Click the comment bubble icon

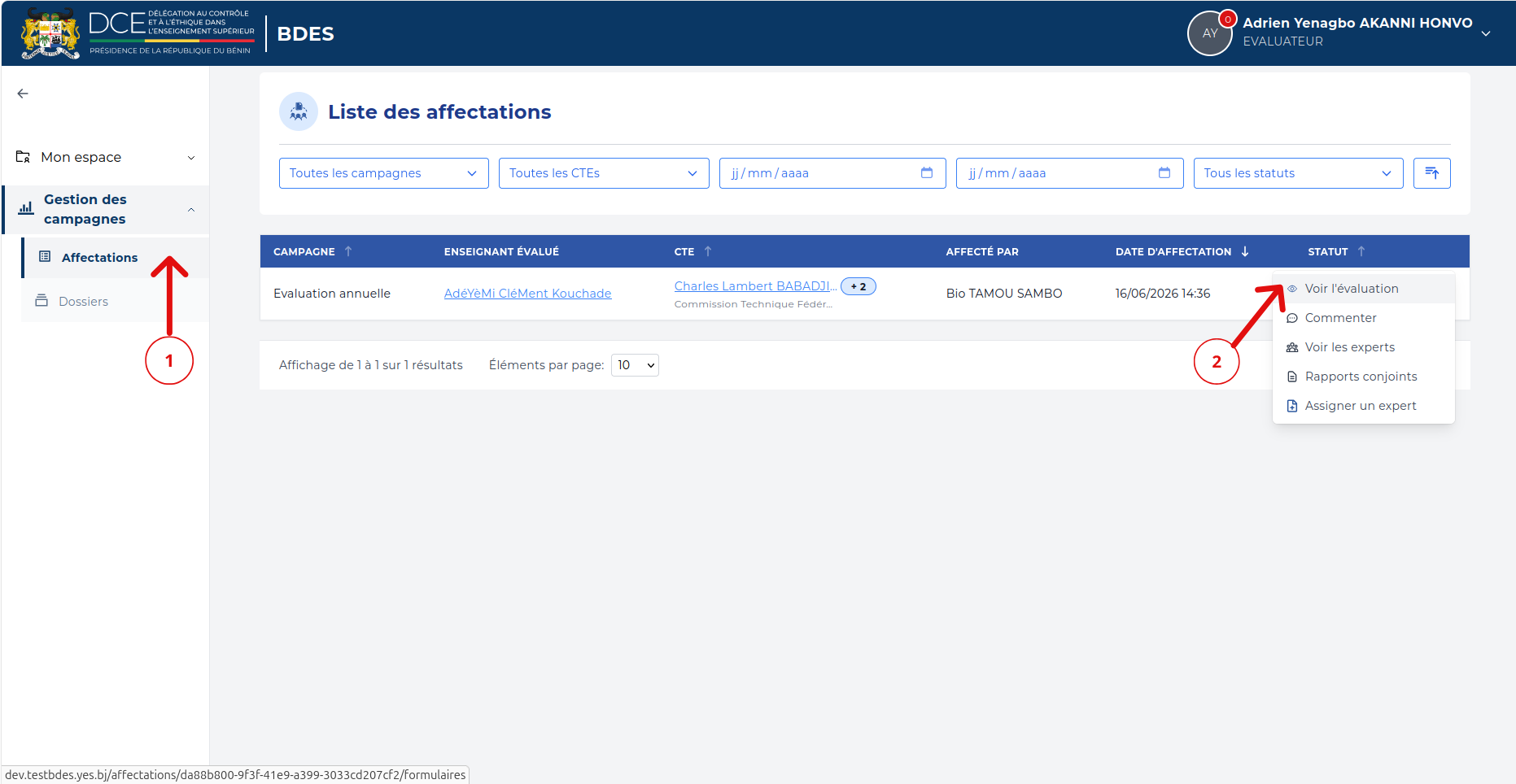coord(1292,318)
